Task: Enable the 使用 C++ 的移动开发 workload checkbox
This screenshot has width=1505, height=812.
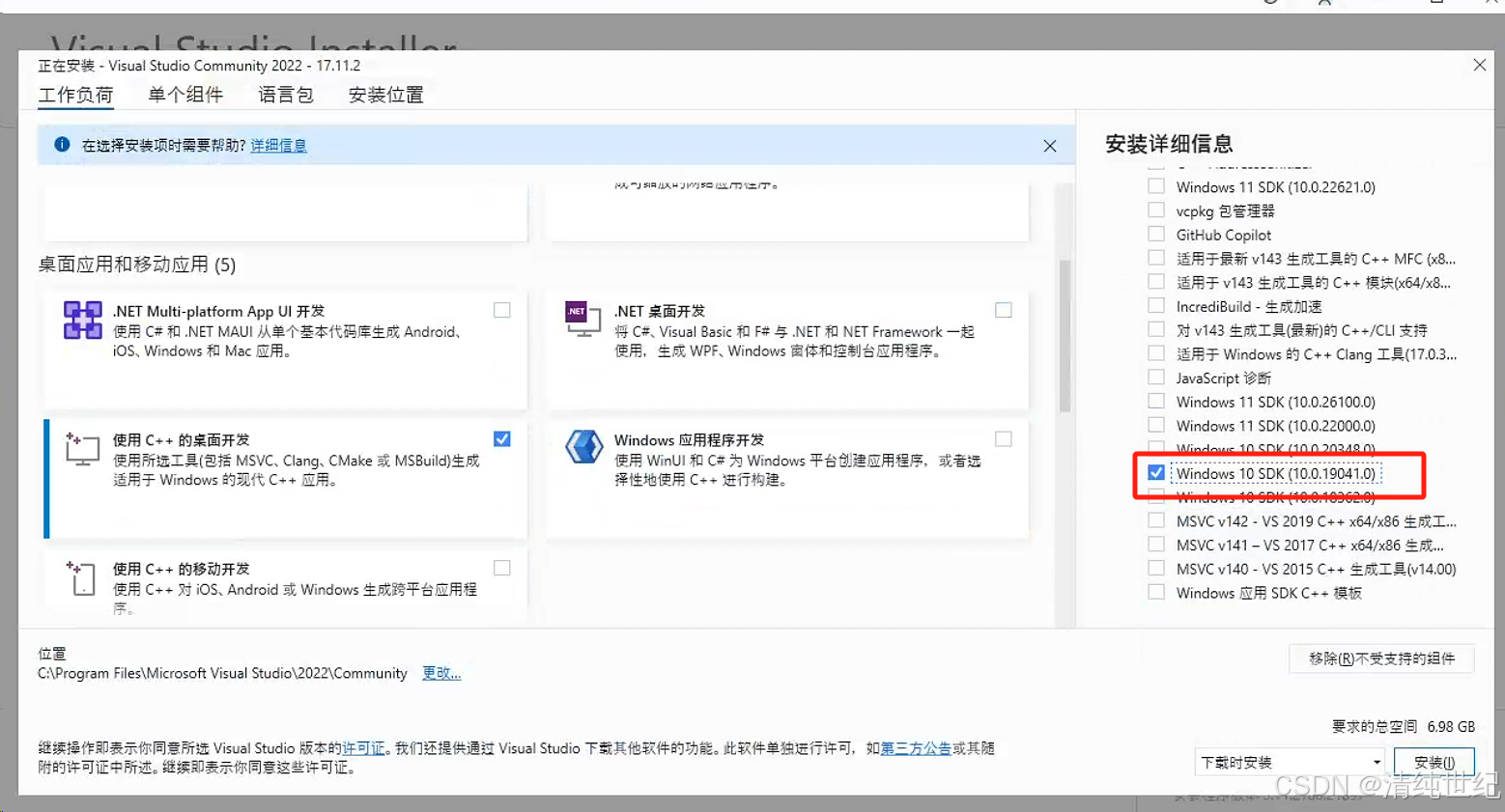Action: pos(502,568)
